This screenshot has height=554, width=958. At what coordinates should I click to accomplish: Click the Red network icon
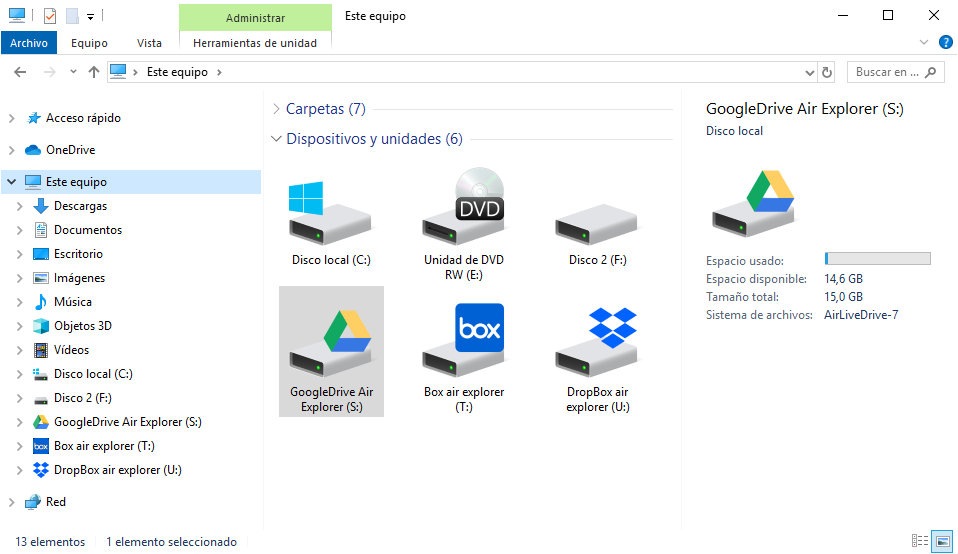tap(33, 502)
